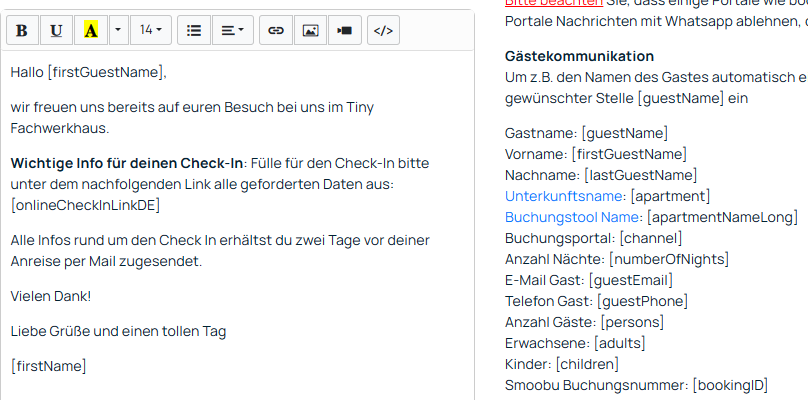Insert a bulleted list
The height and width of the screenshot is (400, 808).
pyautogui.click(x=194, y=30)
